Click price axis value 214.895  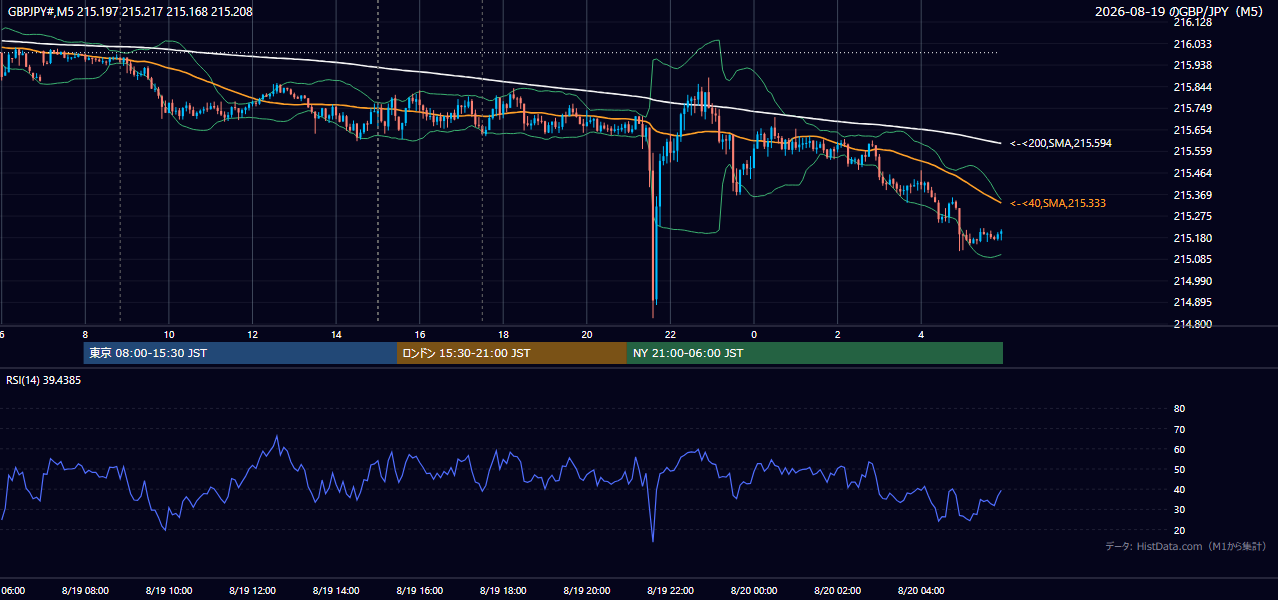pos(1192,302)
